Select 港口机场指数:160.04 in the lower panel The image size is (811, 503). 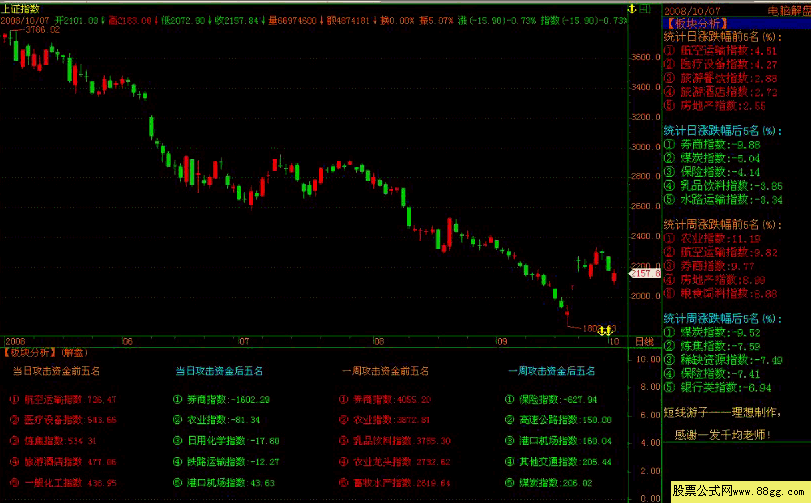point(558,441)
